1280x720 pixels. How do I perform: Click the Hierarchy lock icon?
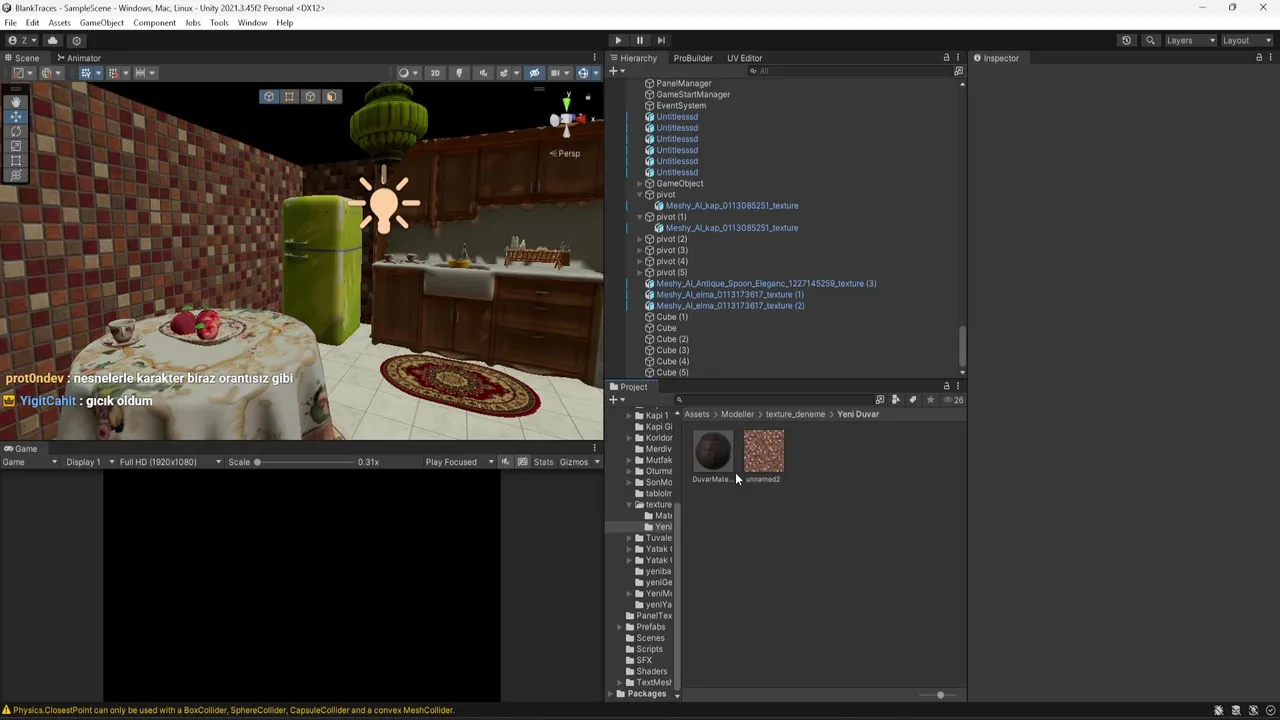pyautogui.click(x=946, y=58)
